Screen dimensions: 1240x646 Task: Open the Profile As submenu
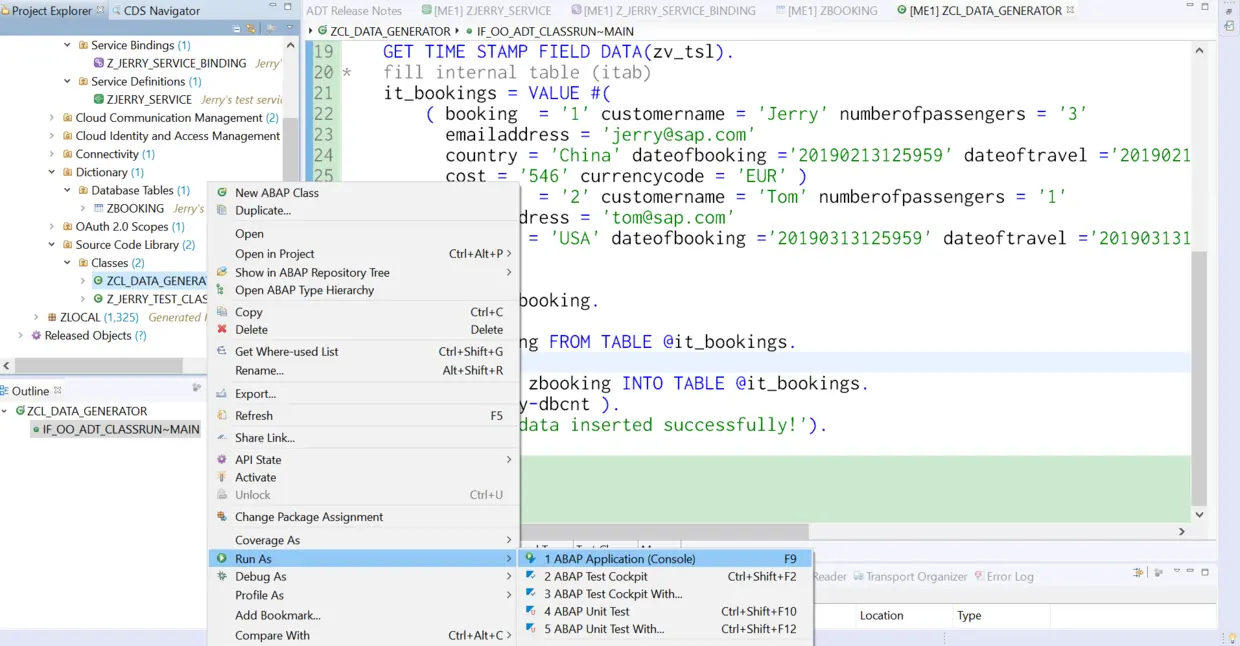364,595
